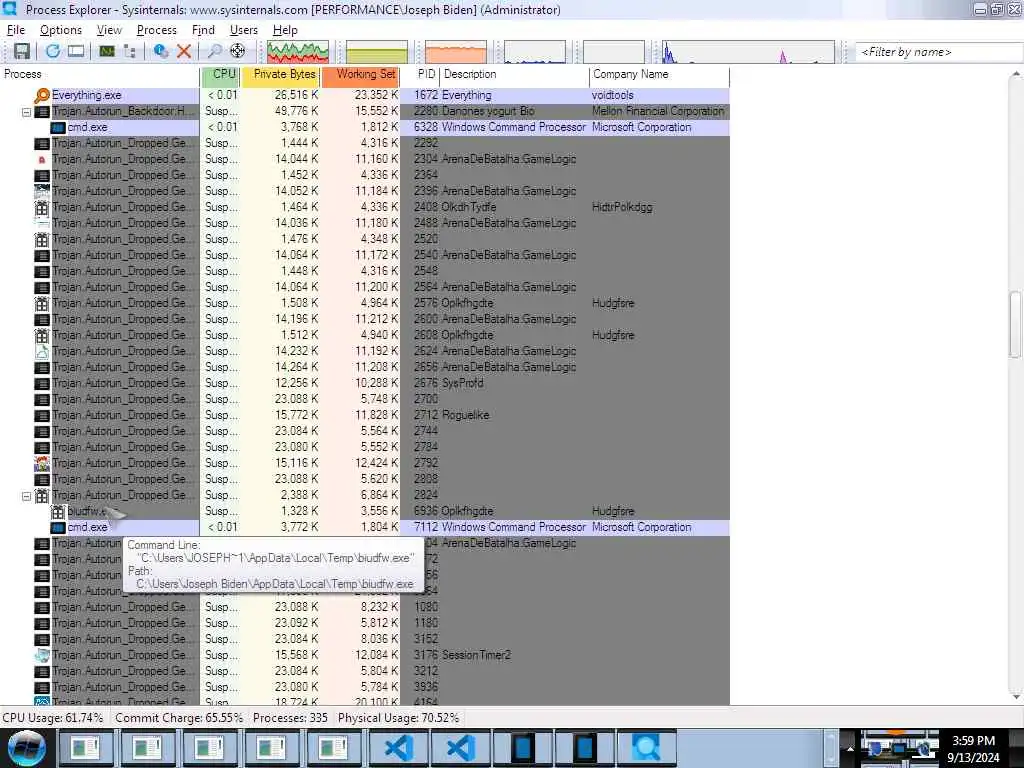This screenshot has height=768, width=1024.
Task: Open the Windows Start orb
Action: [27, 748]
